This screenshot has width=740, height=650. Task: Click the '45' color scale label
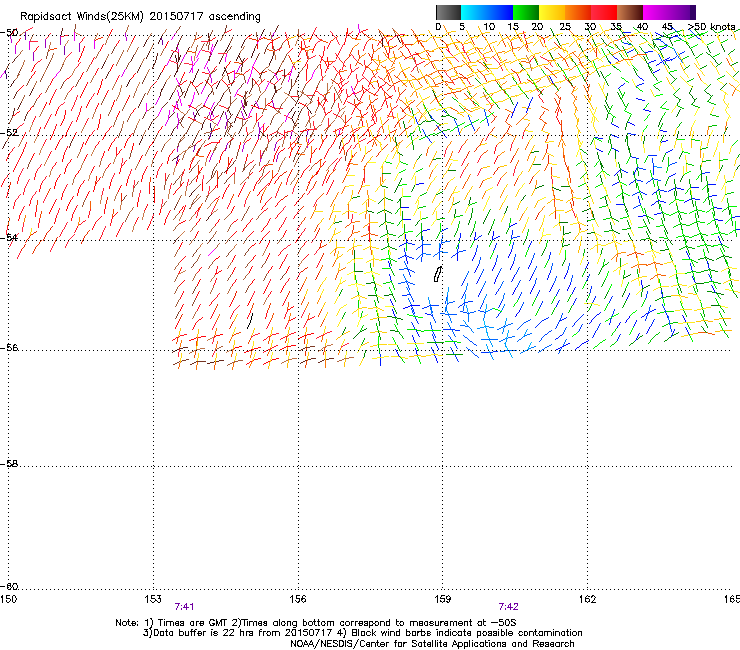tap(667, 27)
